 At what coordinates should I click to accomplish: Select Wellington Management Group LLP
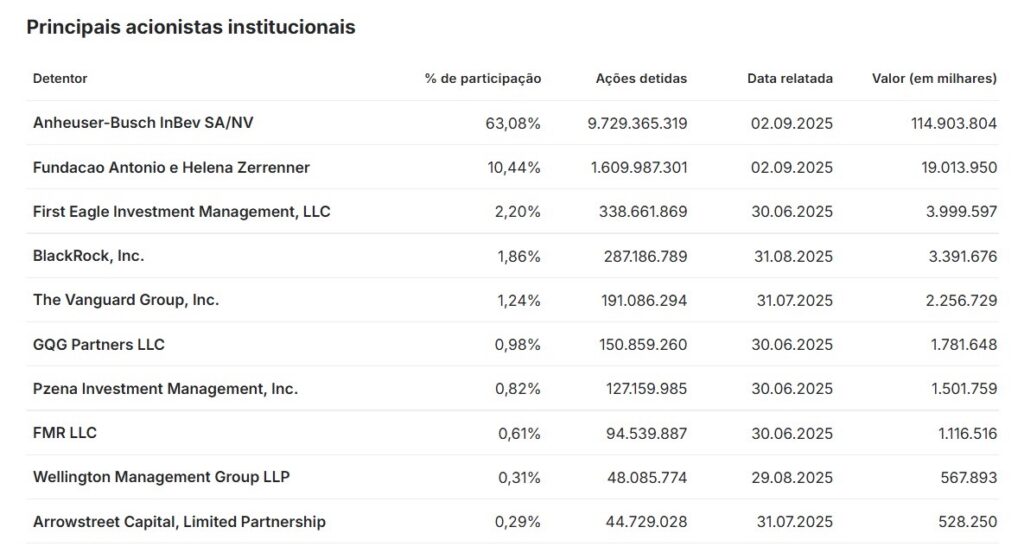pyautogui.click(x=161, y=477)
